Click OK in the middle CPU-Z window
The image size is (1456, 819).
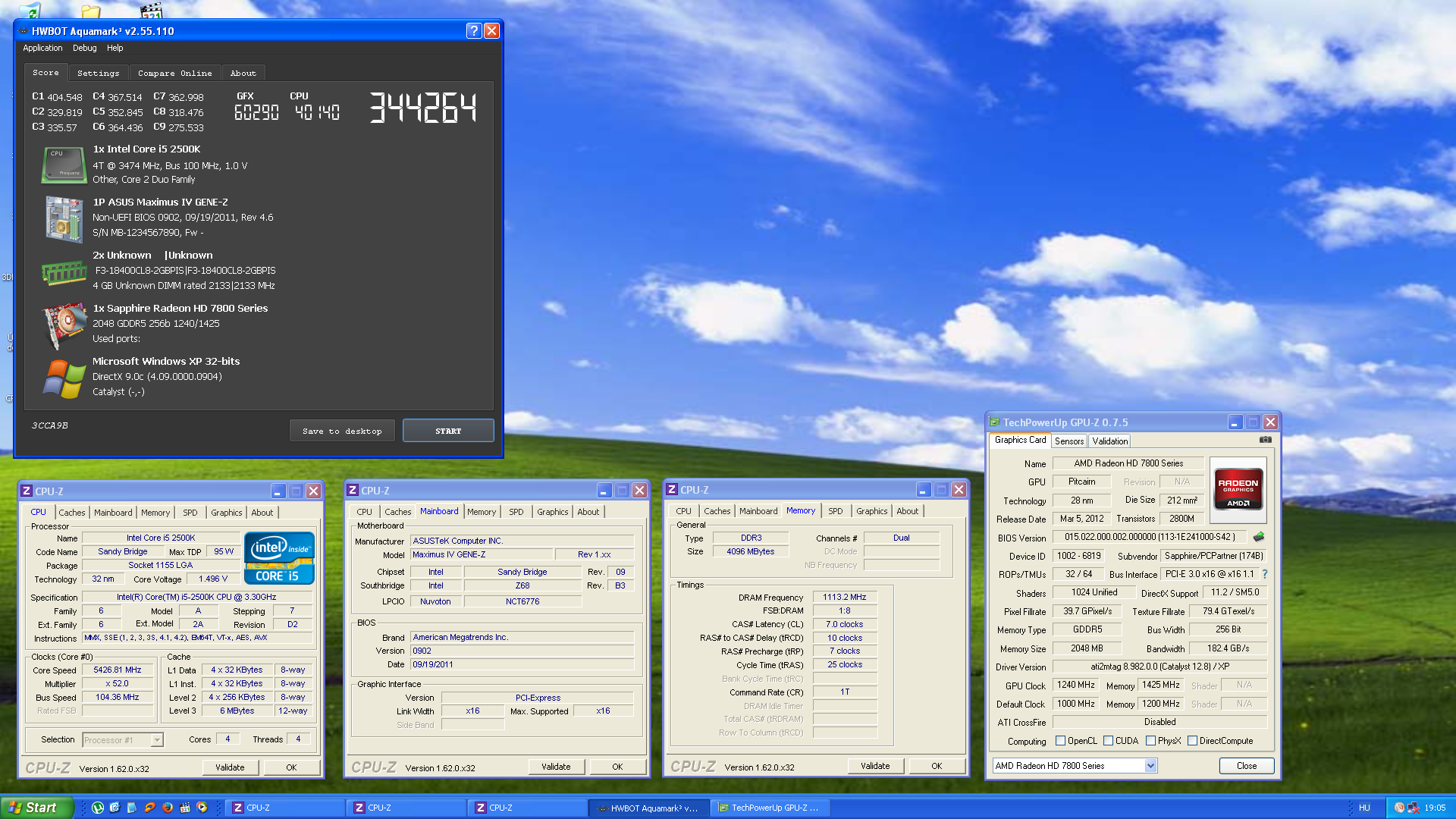click(617, 767)
